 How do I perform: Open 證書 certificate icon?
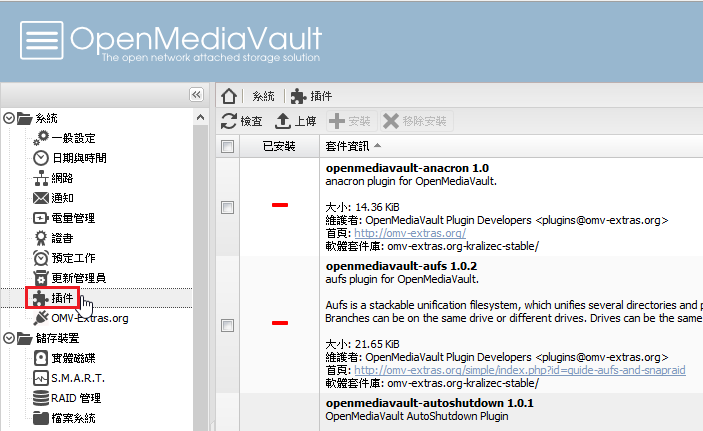click(41, 238)
